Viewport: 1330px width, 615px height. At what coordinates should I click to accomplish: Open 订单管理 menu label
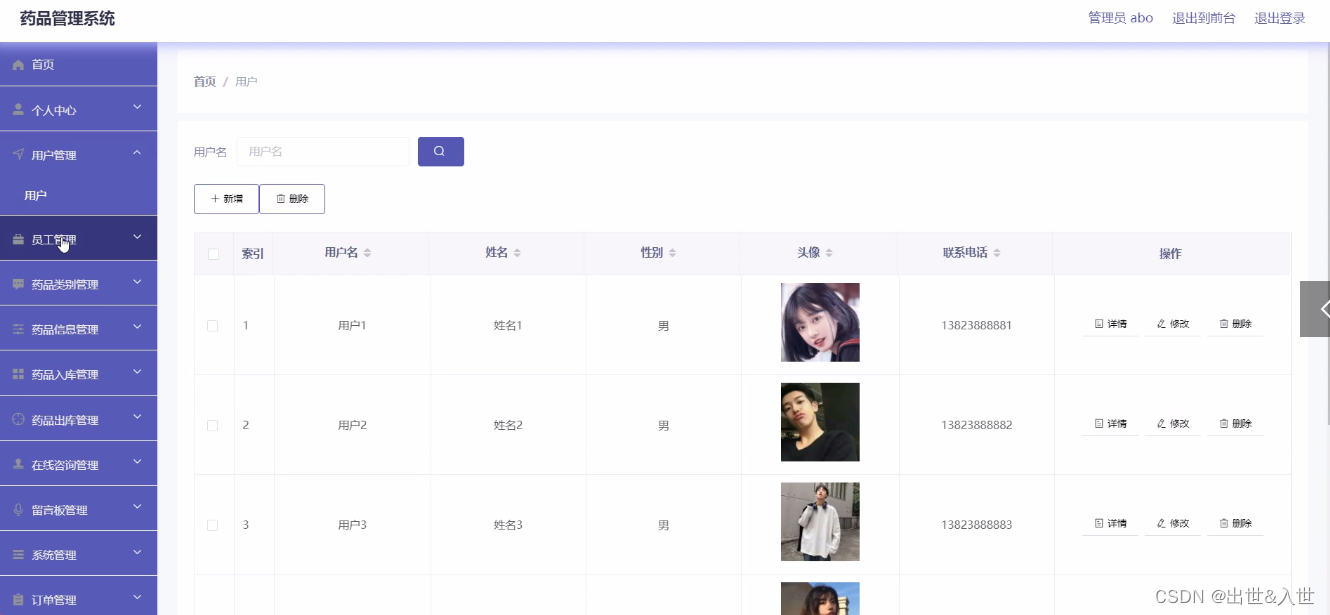[54, 600]
